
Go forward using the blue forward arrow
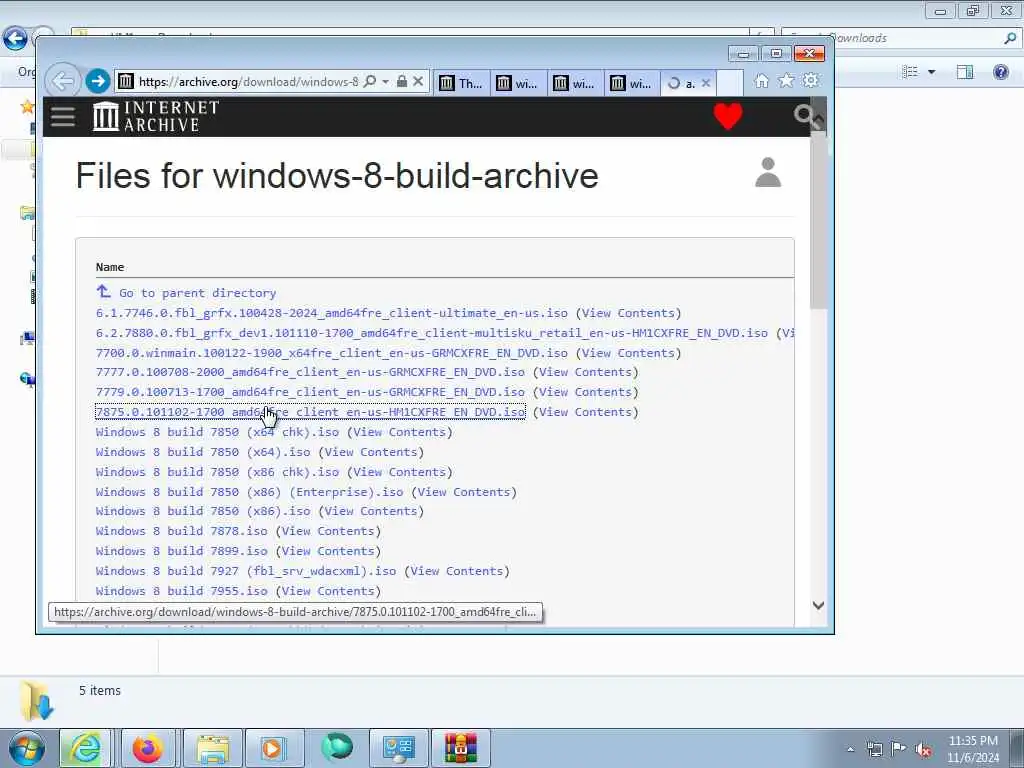tap(98, 82)
